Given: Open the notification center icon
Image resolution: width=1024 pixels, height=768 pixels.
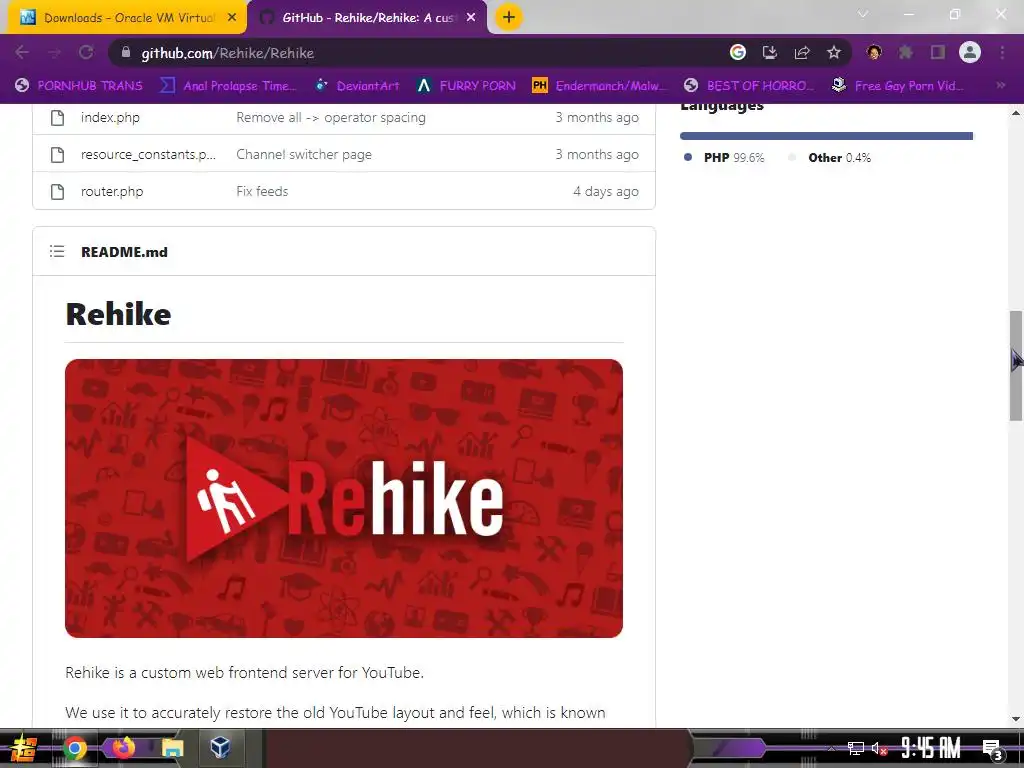Looking at the screenshot, I should point(992,749).
